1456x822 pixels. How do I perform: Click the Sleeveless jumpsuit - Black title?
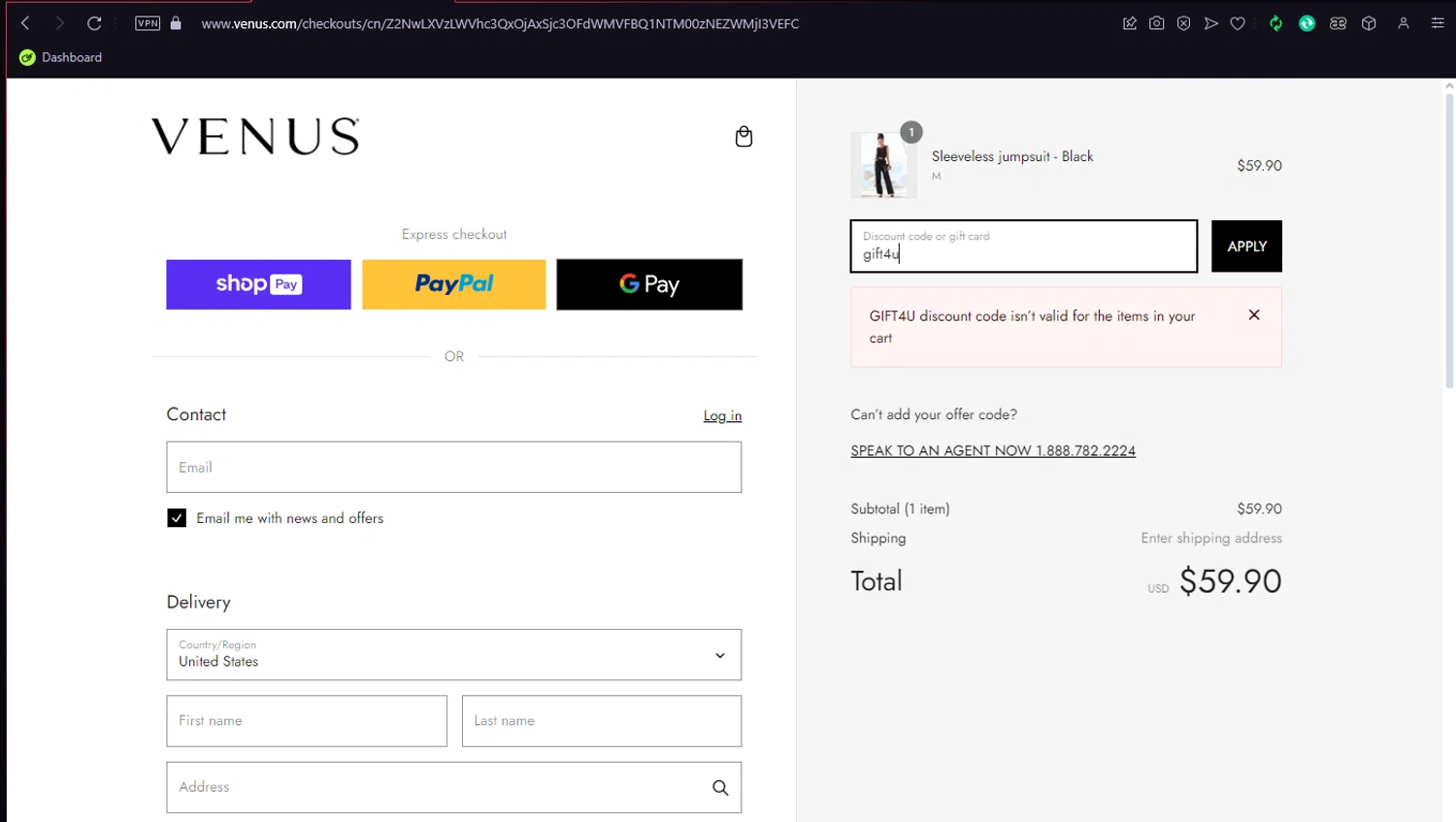coord(1012,156)
